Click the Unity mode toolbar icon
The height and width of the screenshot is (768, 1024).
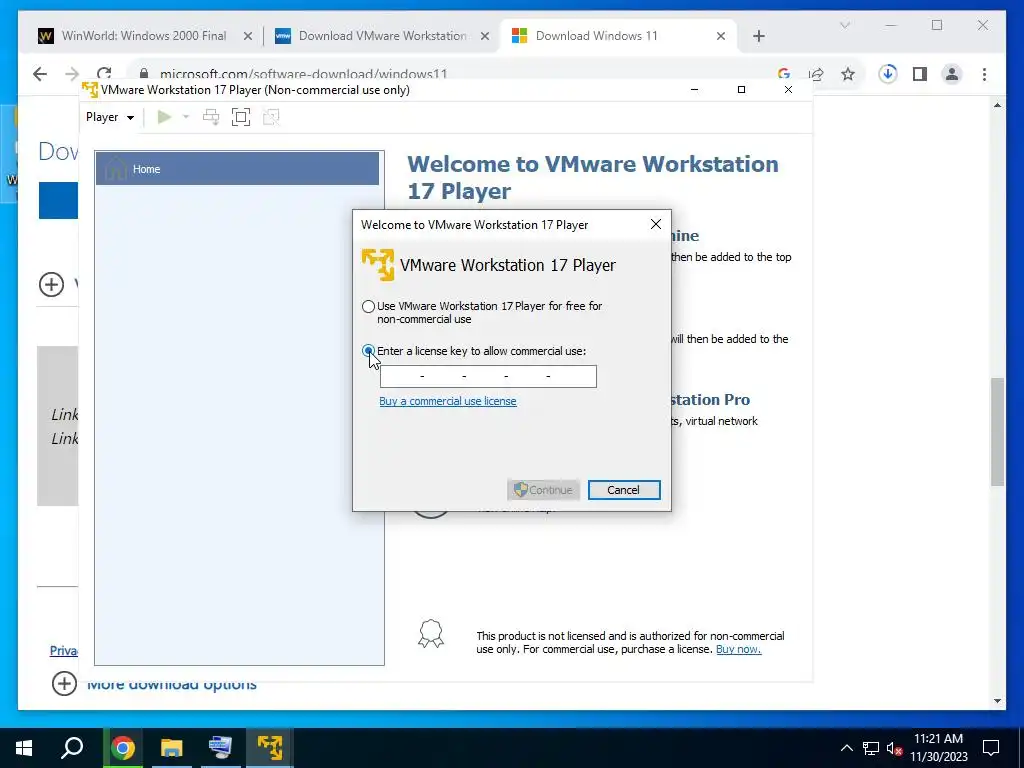pyautogui.click(x=271, y=117)
